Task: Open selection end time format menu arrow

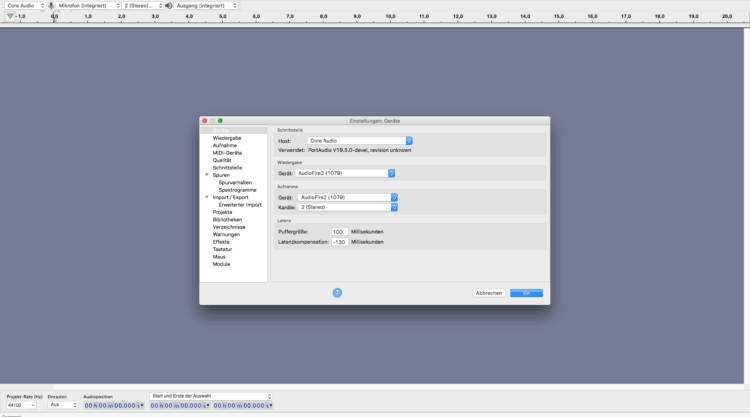Action: [x=271, y=406]
